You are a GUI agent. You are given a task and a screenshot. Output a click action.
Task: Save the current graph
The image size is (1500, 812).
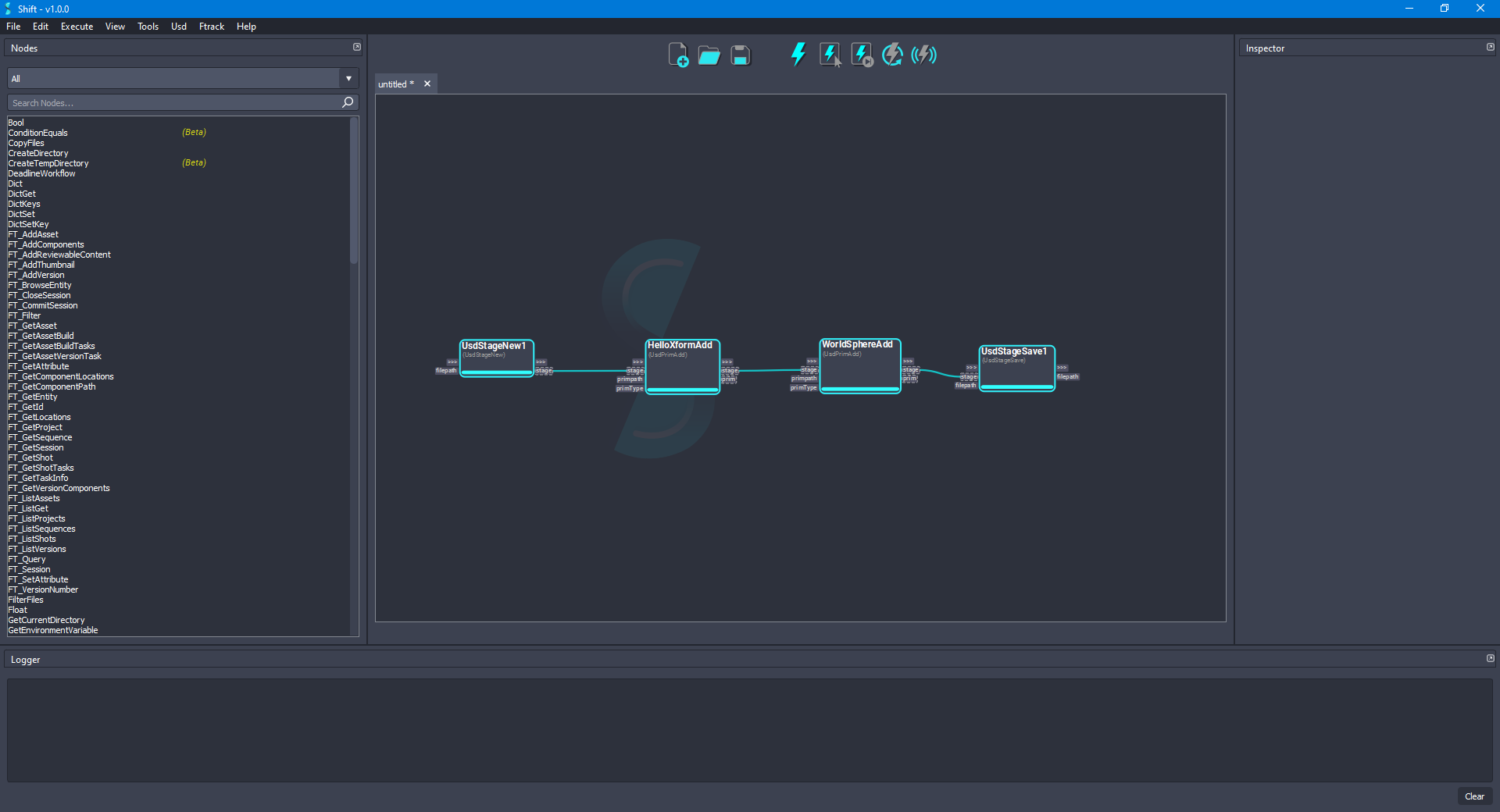(x=739, y=55)
